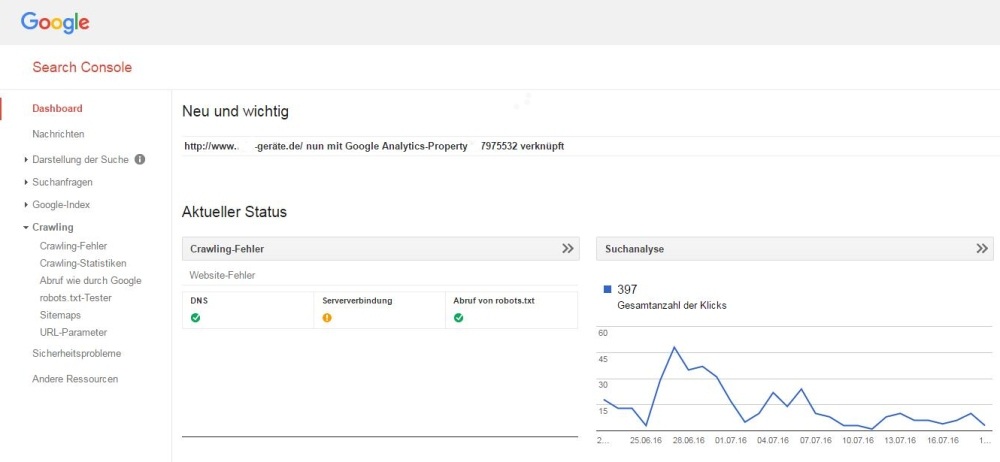1000x462 pixels.
Task: Open Crawling-Fehler in the sidebar
Action: (x=73, y=246)
